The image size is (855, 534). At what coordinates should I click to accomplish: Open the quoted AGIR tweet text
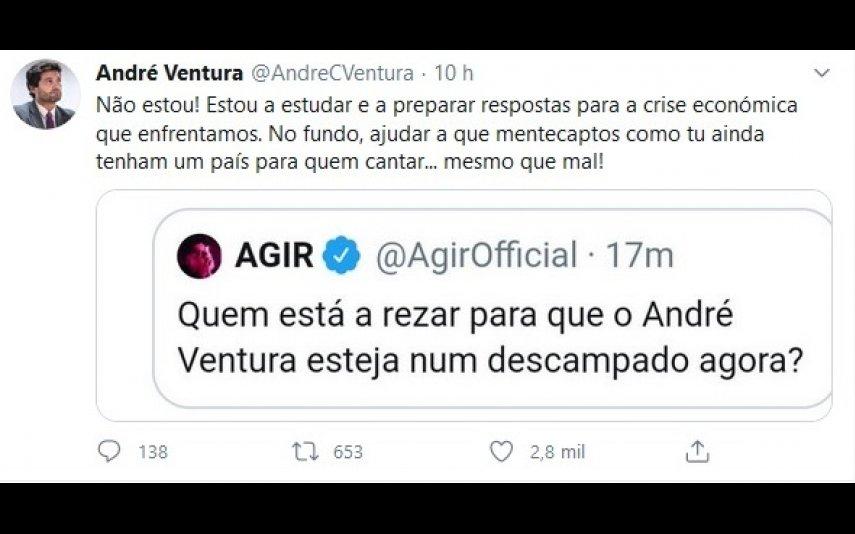pos(491,338)
